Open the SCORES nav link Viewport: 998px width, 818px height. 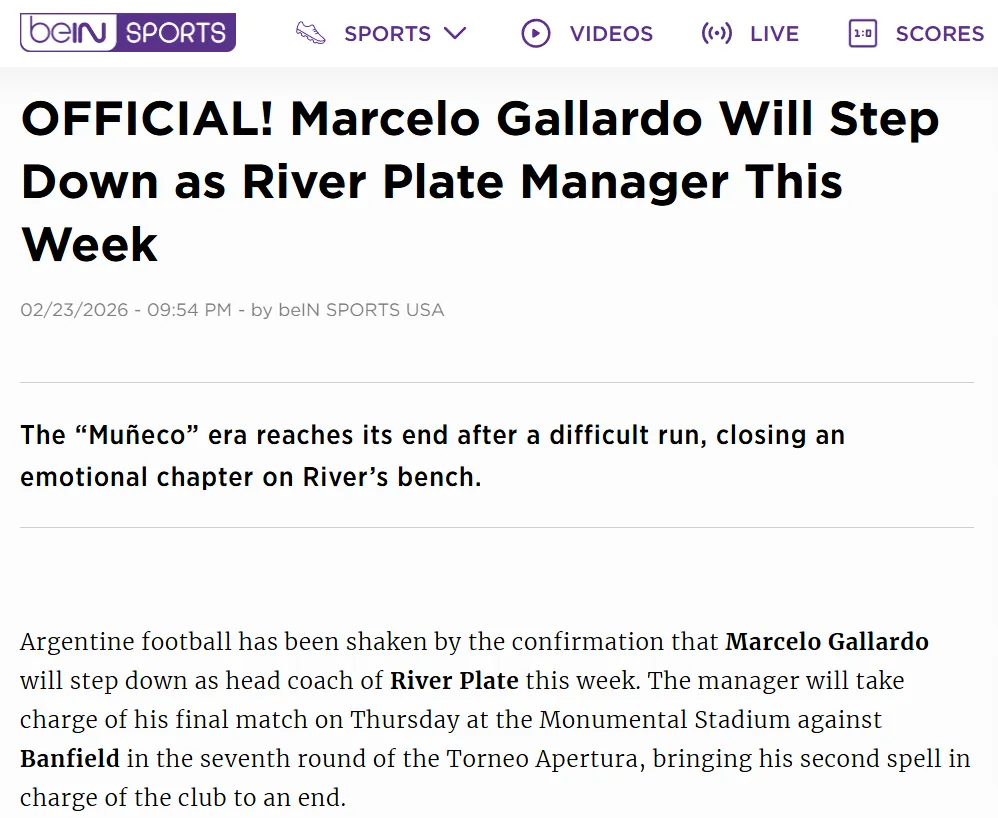point(940,34)
